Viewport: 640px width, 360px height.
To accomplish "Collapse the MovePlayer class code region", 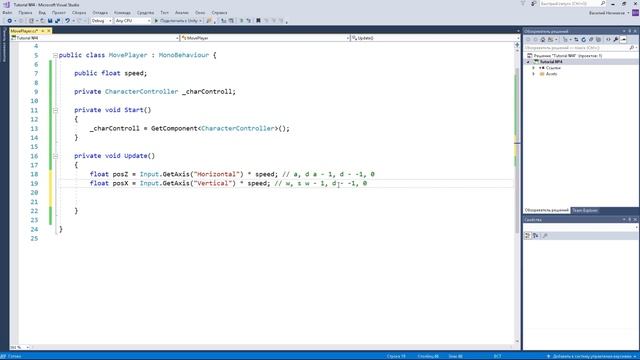I will point(55,55).
